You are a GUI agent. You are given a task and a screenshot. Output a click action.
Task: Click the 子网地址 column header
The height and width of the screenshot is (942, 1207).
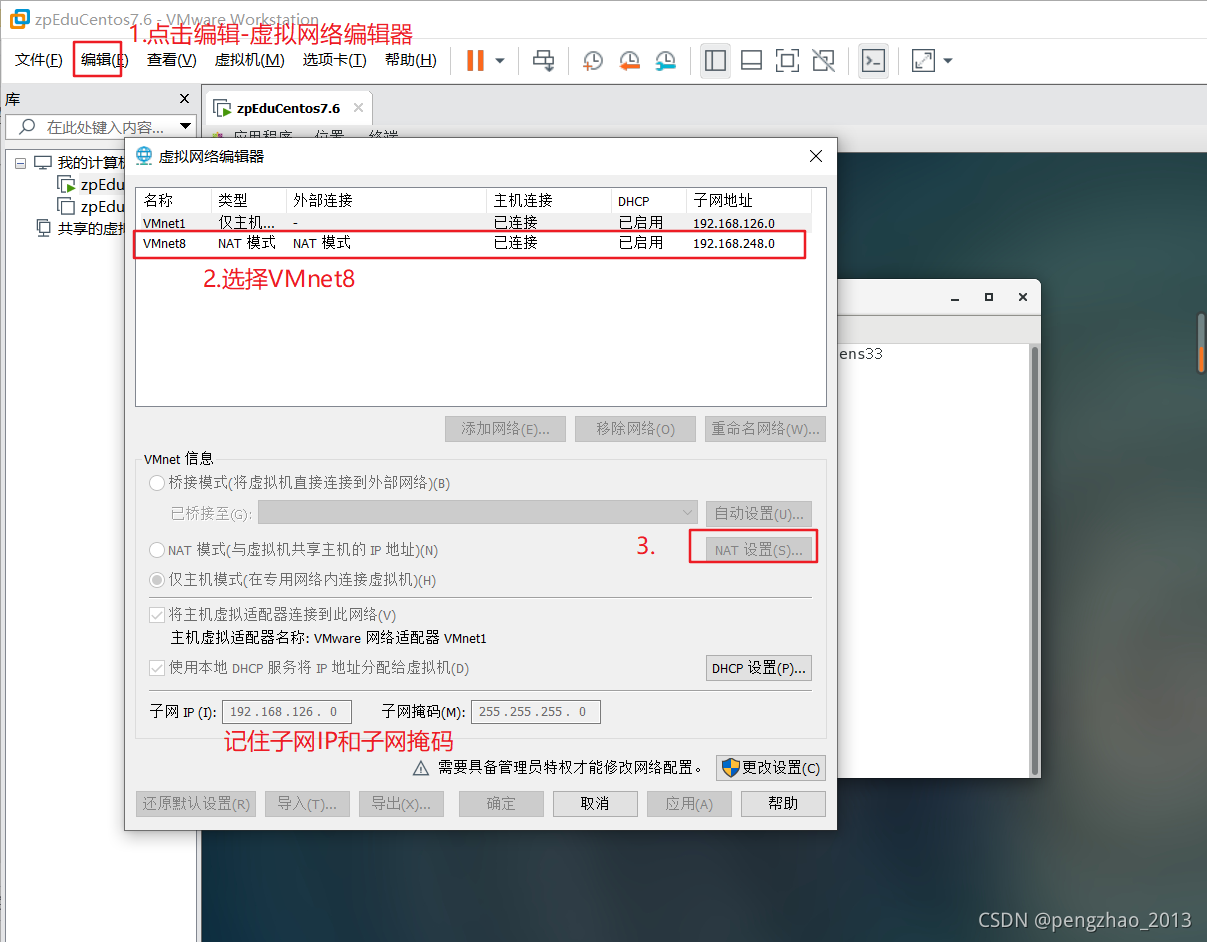click(x=748, y=201)
